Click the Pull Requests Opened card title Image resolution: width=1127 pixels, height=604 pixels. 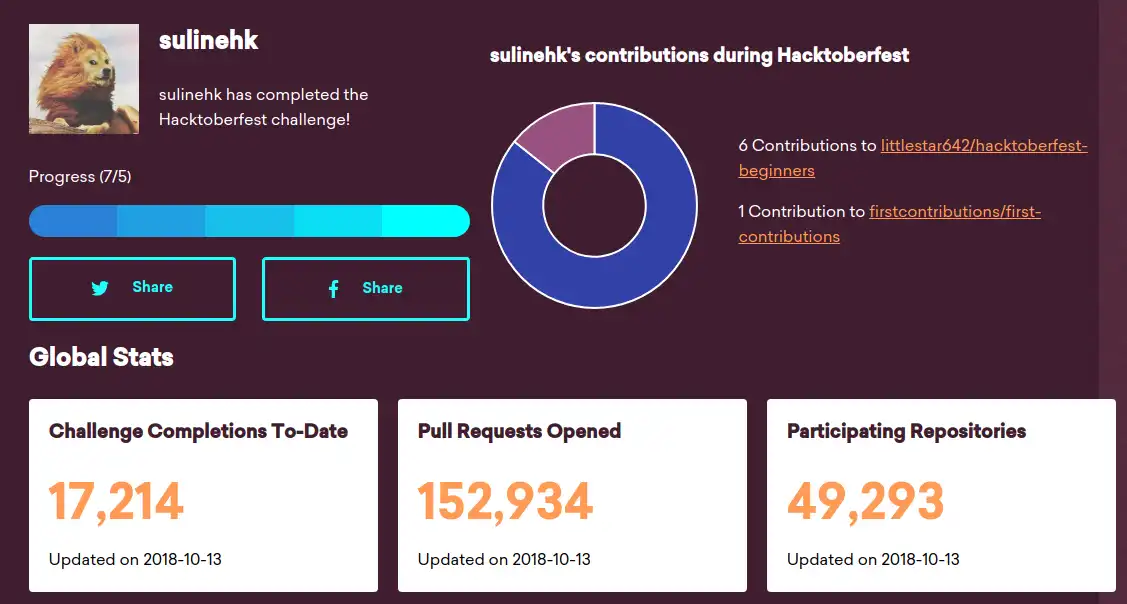519,432
